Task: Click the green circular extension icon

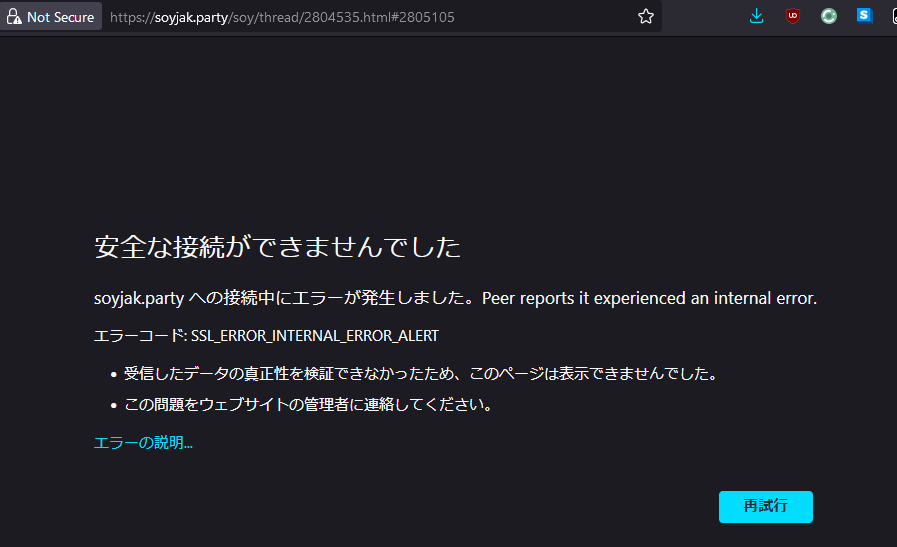Action: point(829,17)
